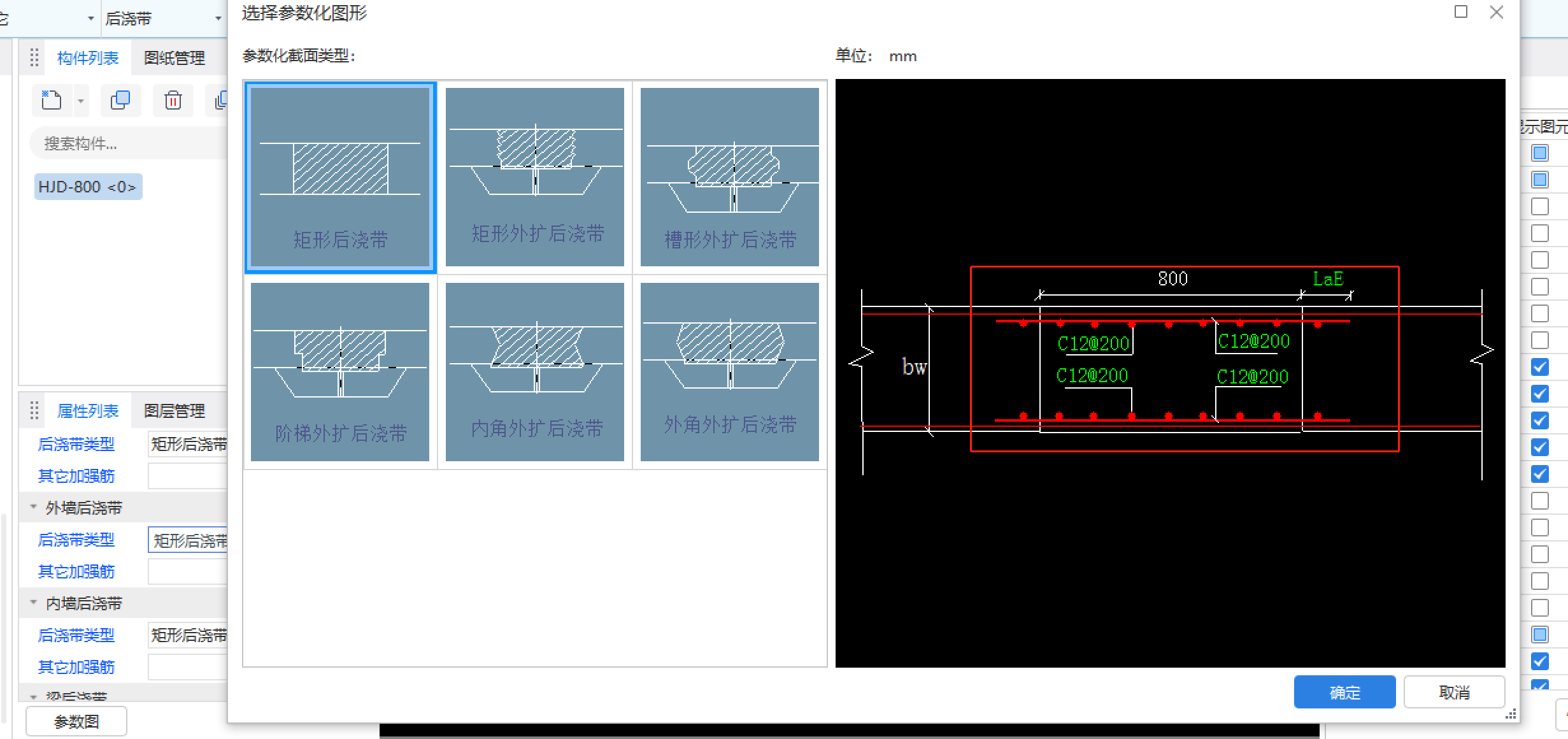
Task: Click 其它加强筋 link under 内墙后浇带
Action: coord(76,667)
